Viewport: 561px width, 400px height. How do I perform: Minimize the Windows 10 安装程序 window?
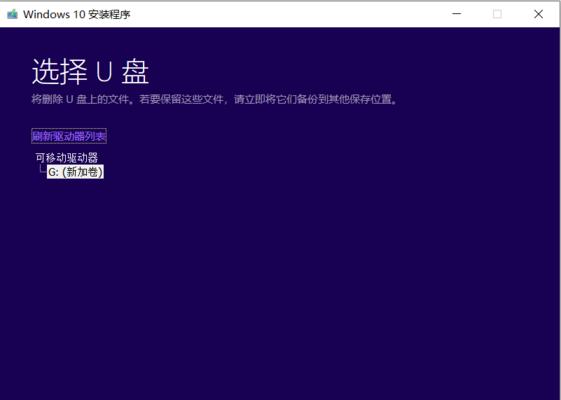click(x=457, y=14)
